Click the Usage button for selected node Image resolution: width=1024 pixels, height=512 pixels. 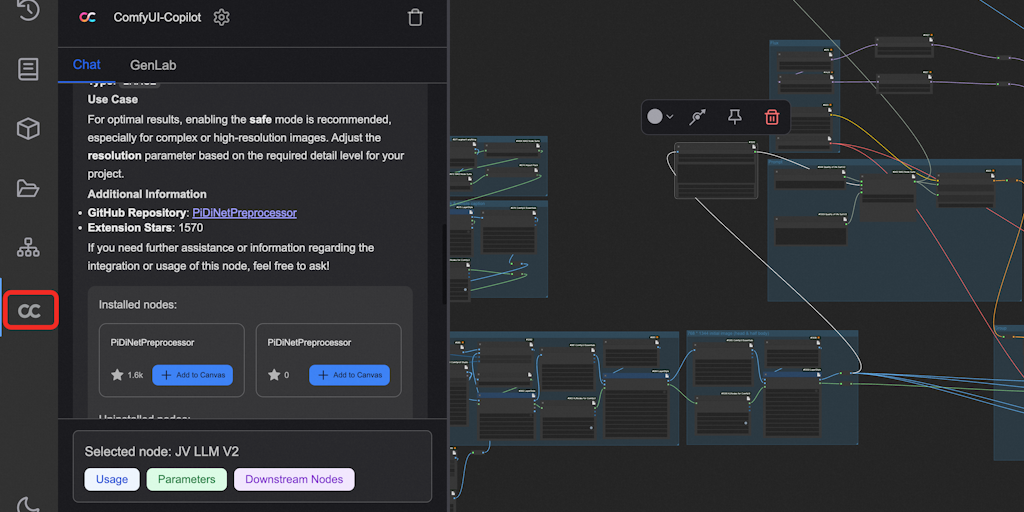(x=112, y=480)
